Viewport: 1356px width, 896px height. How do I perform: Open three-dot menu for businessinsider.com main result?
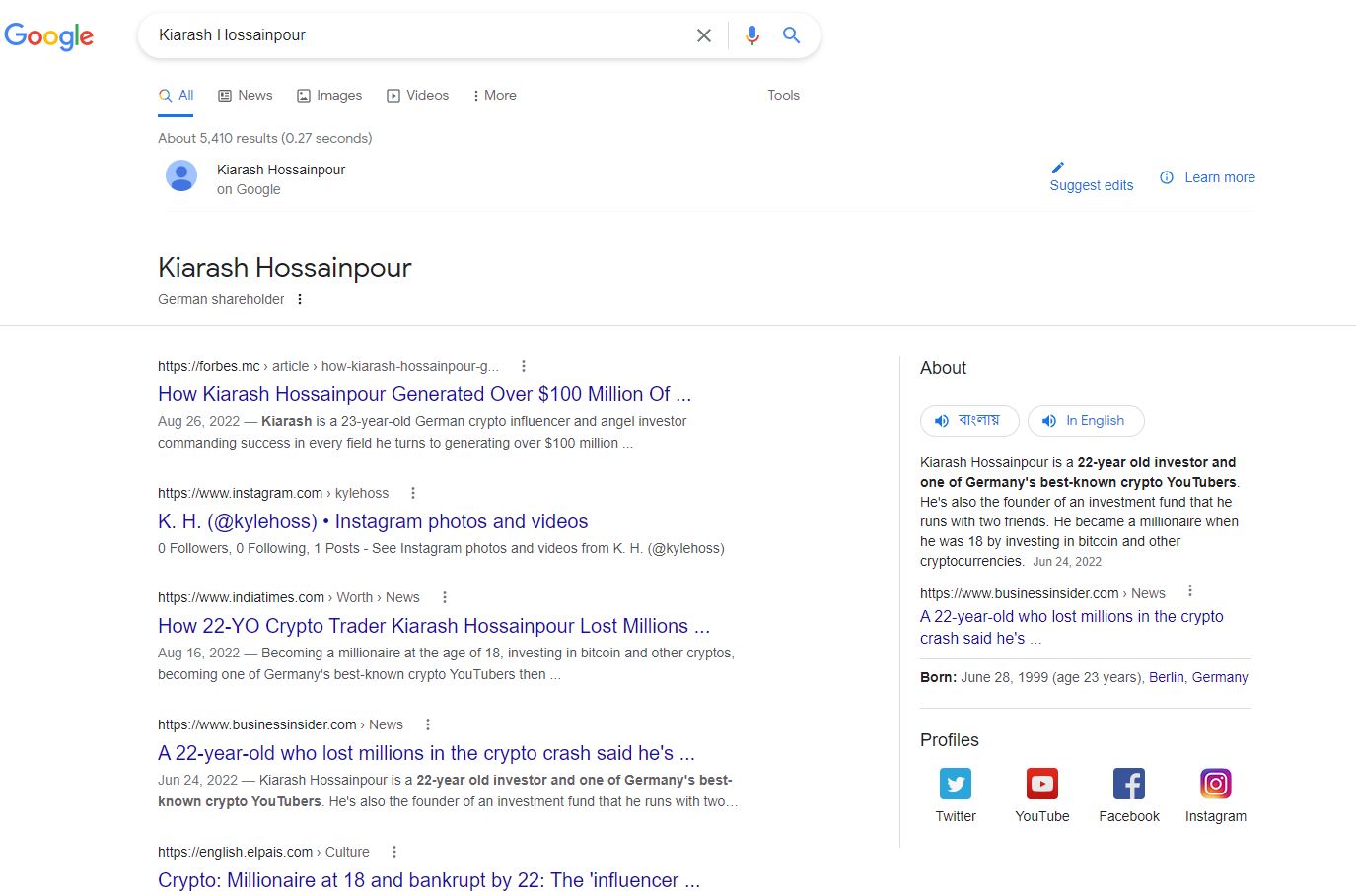(x=428, y=724)
